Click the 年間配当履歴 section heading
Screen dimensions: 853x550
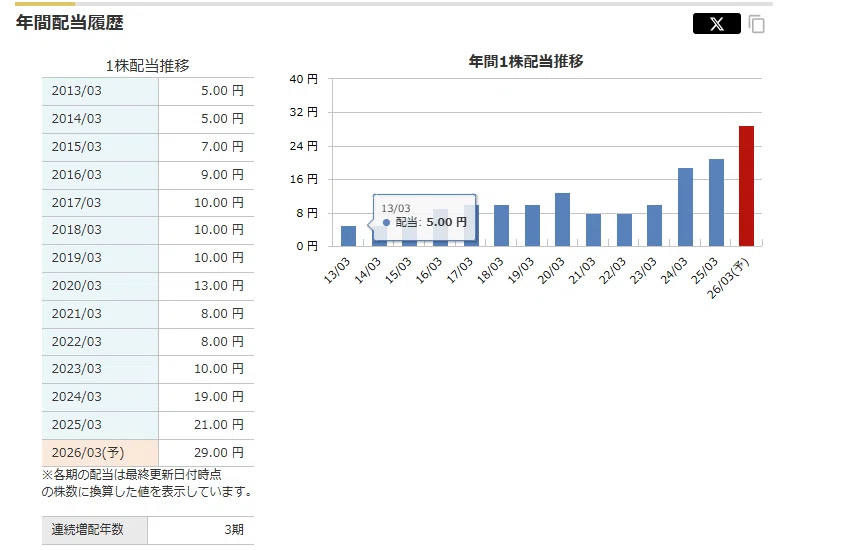70,23
